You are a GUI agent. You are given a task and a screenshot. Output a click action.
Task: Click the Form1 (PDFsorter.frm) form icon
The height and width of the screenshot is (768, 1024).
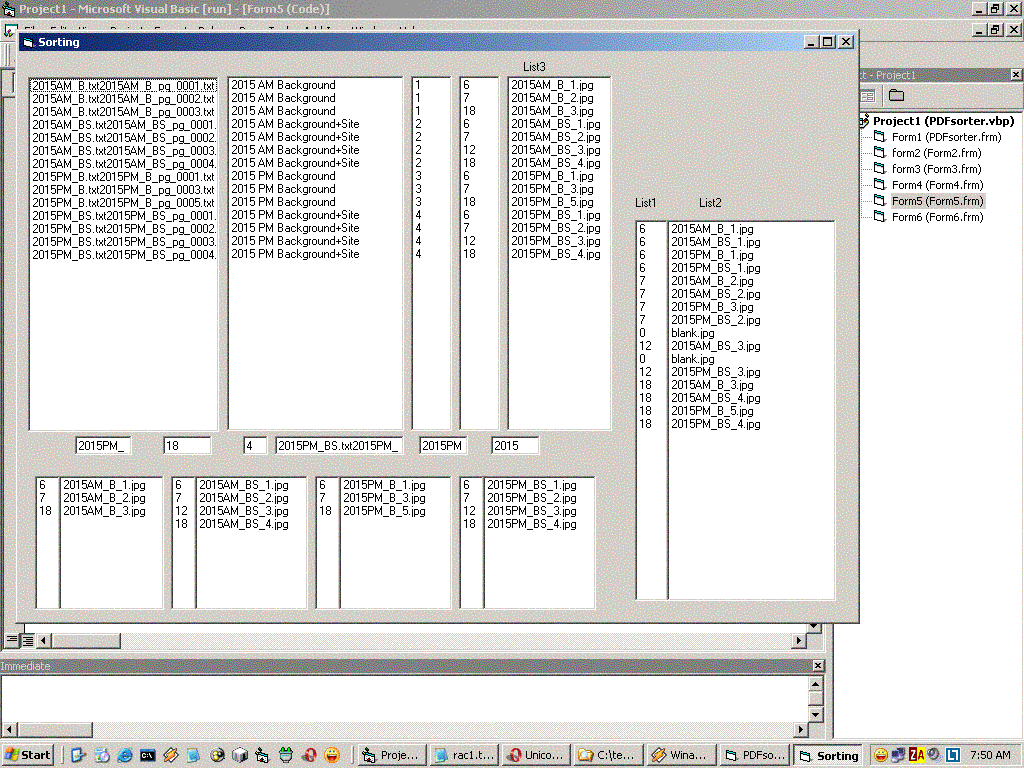[880, 136]
